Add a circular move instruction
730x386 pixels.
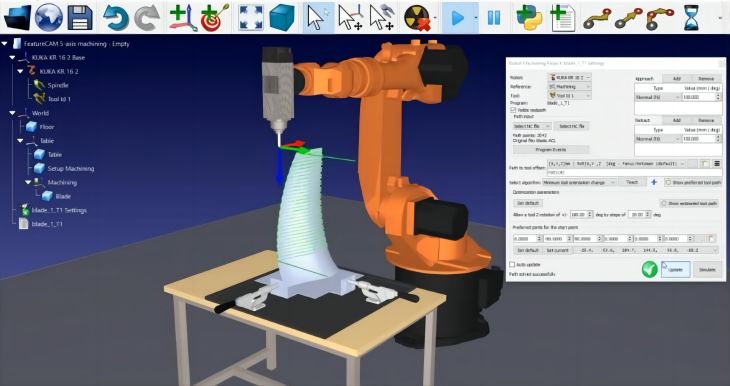(660, 18)
